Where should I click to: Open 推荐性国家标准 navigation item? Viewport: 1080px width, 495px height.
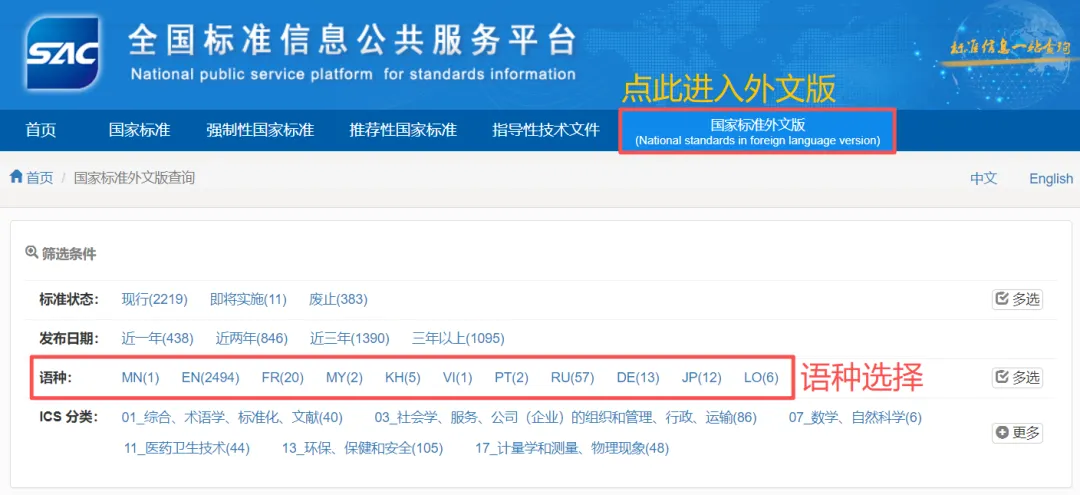coord(403,130)
